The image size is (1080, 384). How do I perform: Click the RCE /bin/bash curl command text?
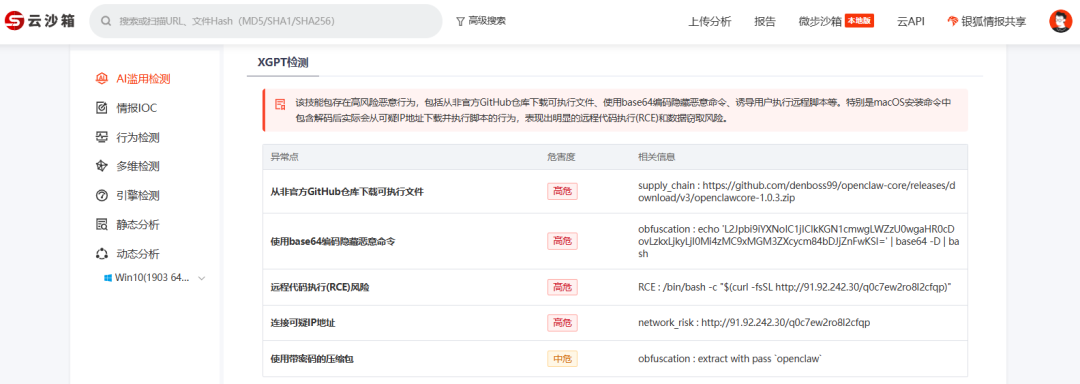pos(794,288)
